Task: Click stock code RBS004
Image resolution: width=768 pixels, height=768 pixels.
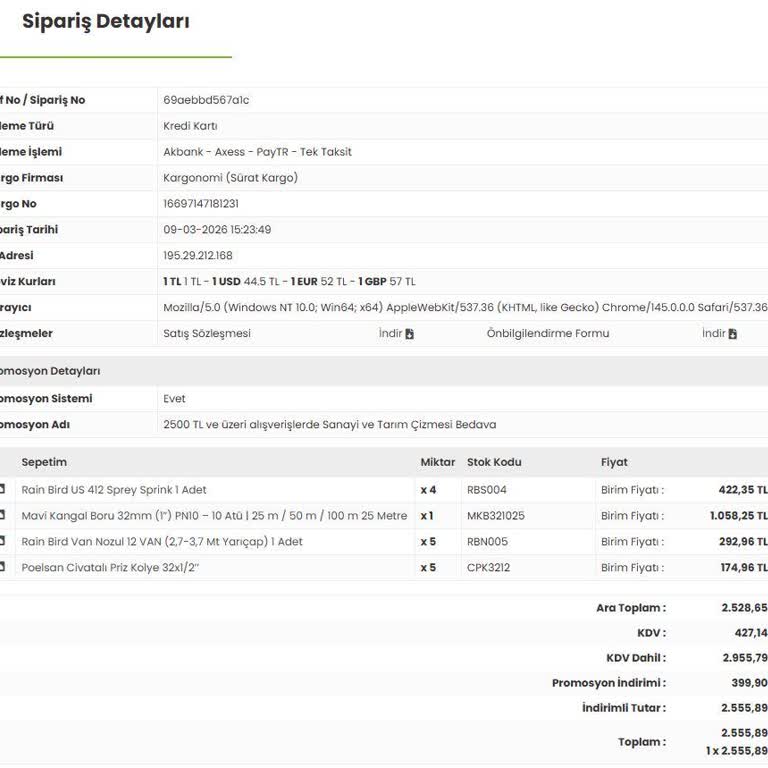Action: coord(487,490)
